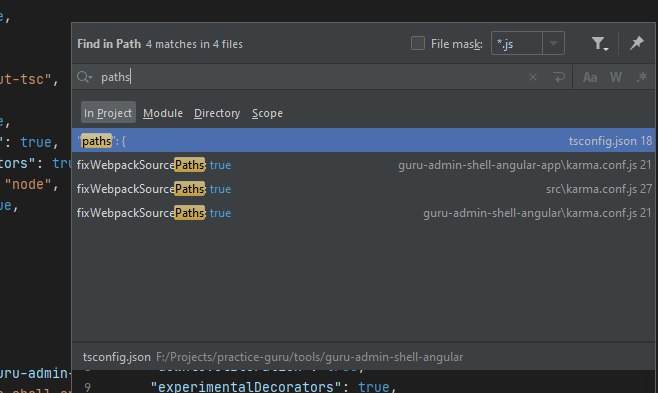Switch to the Module scope tab

163,113
